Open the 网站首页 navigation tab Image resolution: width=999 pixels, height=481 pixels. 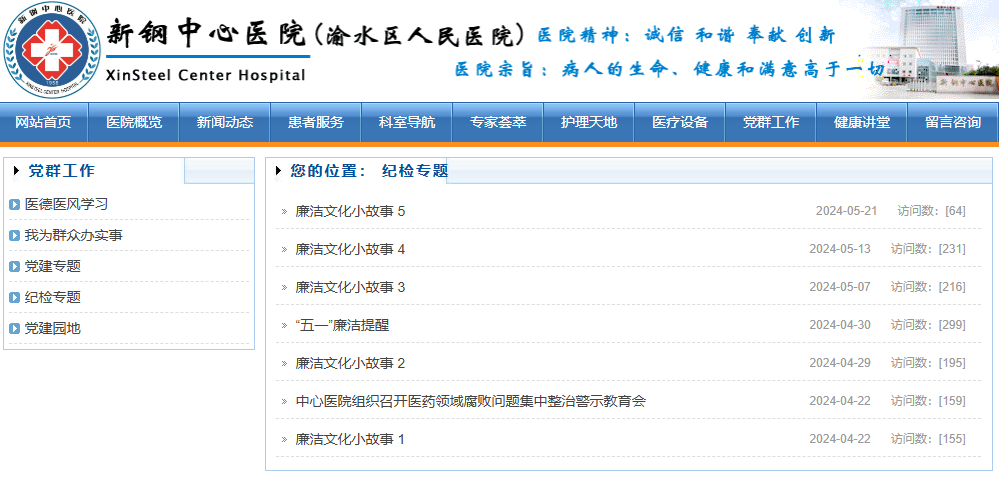click(x=43, y=122)
